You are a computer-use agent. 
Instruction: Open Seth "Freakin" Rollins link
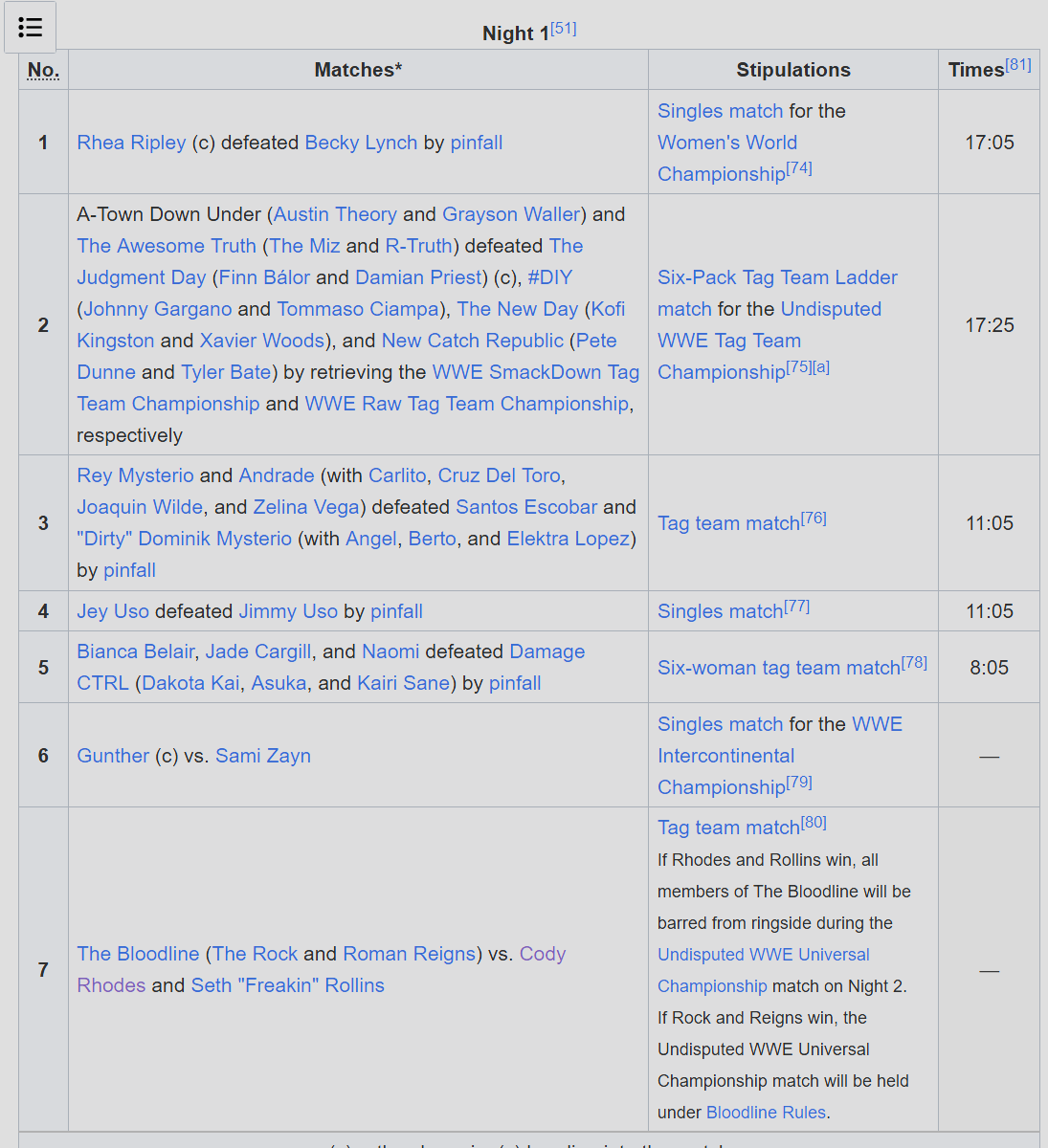[287, 985]
